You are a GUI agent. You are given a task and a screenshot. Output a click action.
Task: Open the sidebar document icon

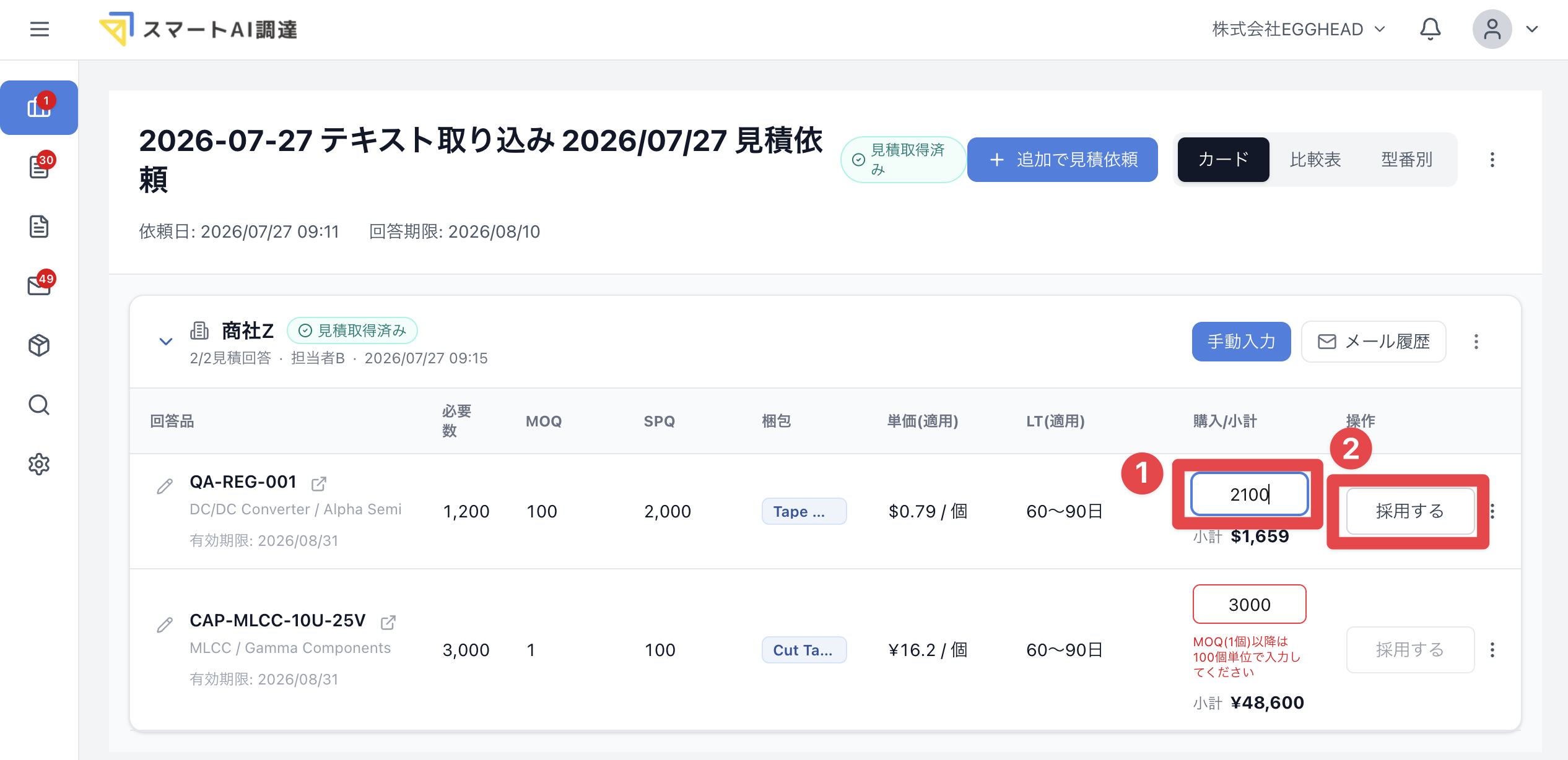(x=39, y=226)
